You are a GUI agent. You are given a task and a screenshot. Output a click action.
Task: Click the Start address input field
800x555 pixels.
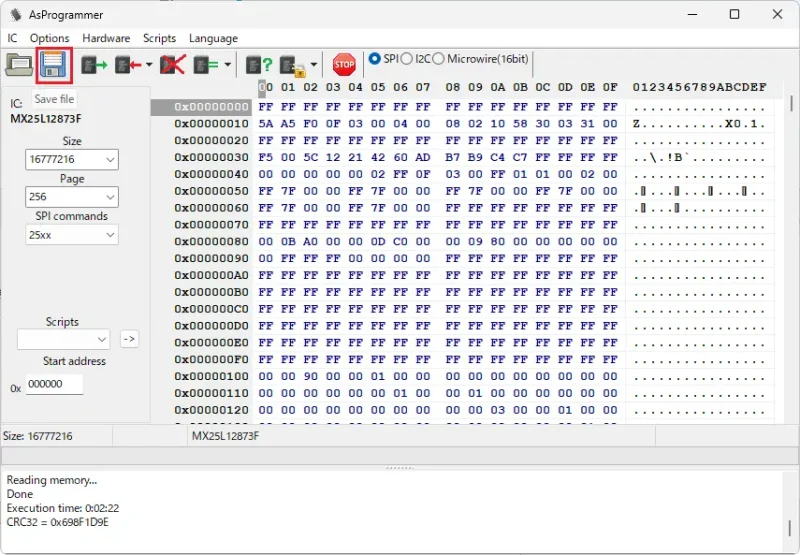coord(54,384)
